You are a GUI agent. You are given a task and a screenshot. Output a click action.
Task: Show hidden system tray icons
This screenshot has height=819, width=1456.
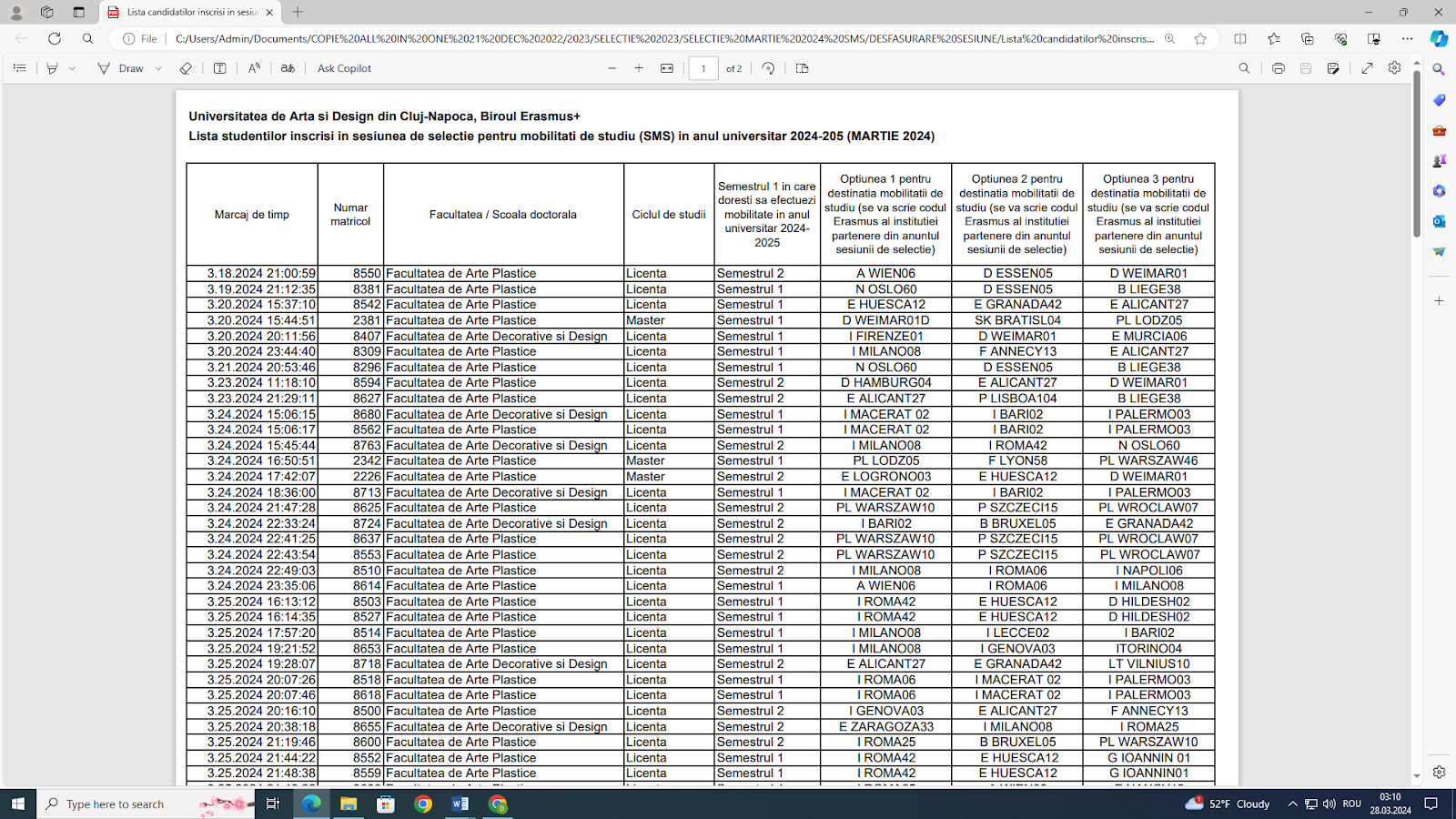click(1292, 804)
